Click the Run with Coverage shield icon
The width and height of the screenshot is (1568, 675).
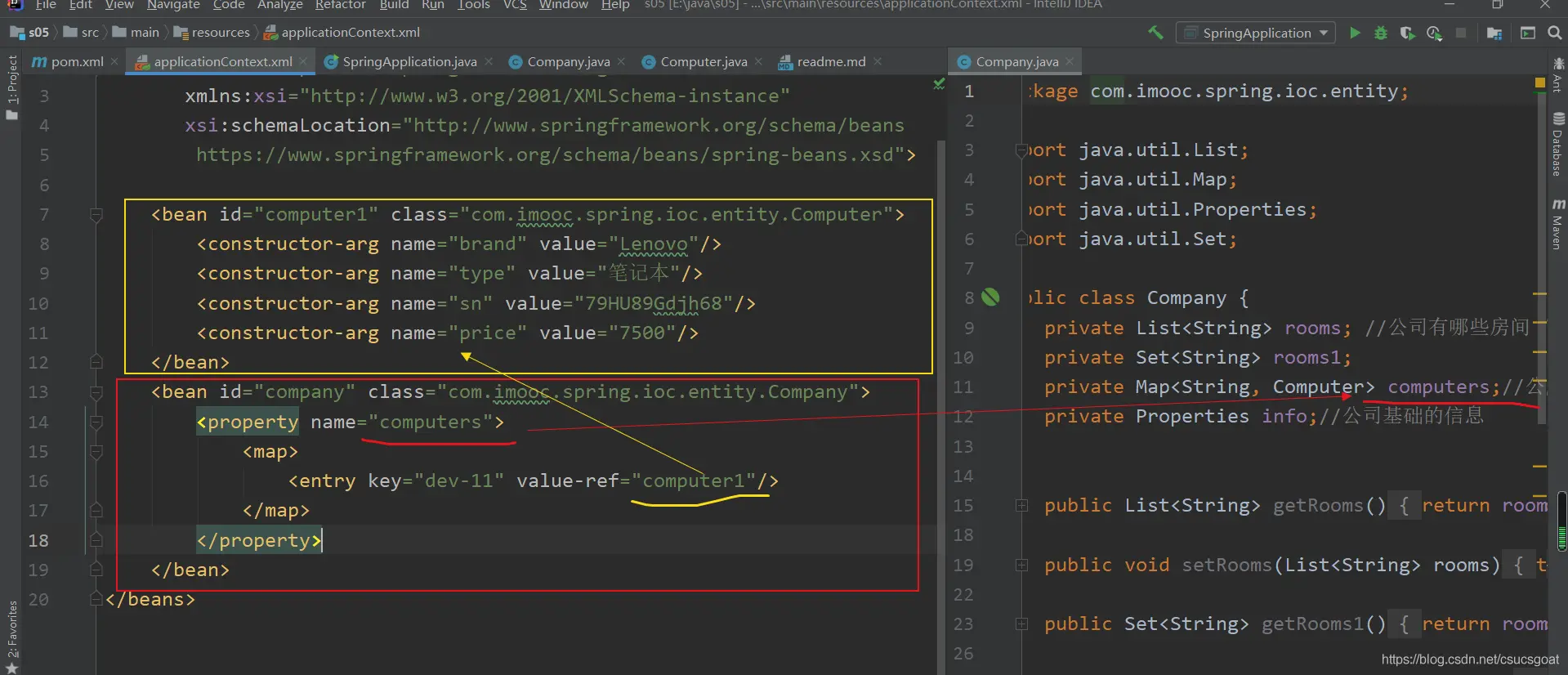point(1407,33)
